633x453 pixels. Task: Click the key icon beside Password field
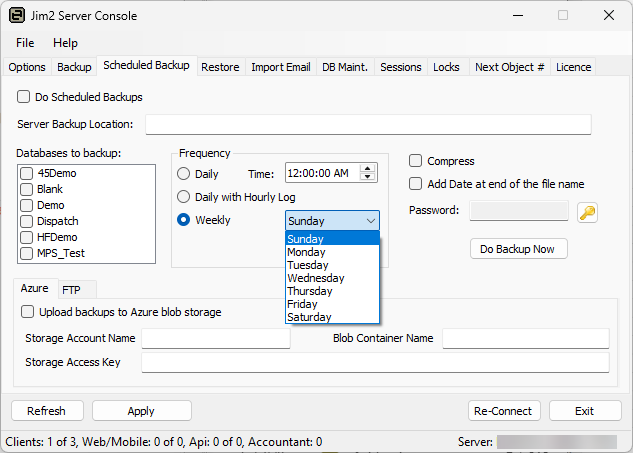[587, 211]
